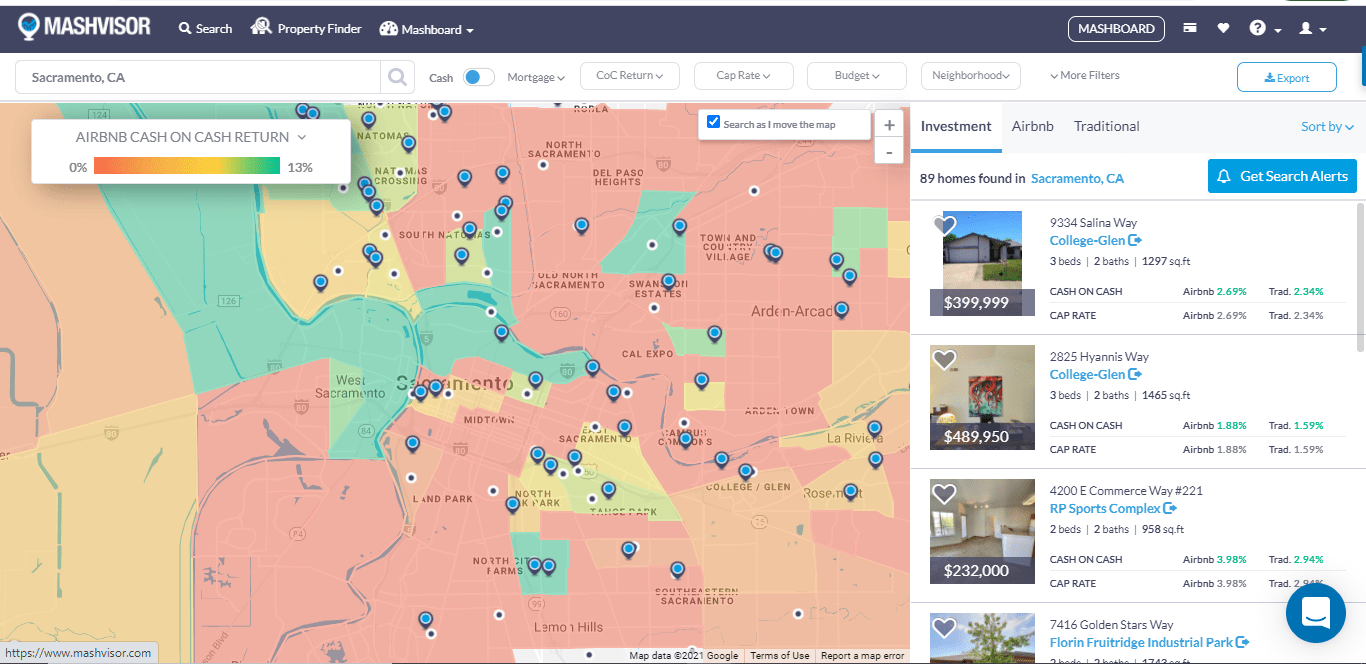
Task: Save 2825 Hyannis Way with heart icon
Action: [944, 359]
